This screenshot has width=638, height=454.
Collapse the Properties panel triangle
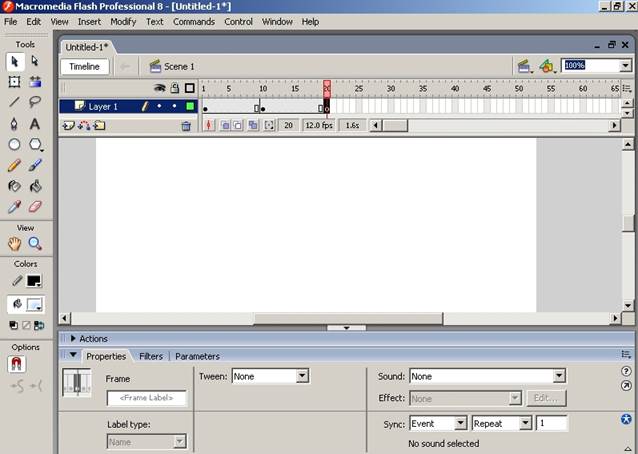[73, 355]
